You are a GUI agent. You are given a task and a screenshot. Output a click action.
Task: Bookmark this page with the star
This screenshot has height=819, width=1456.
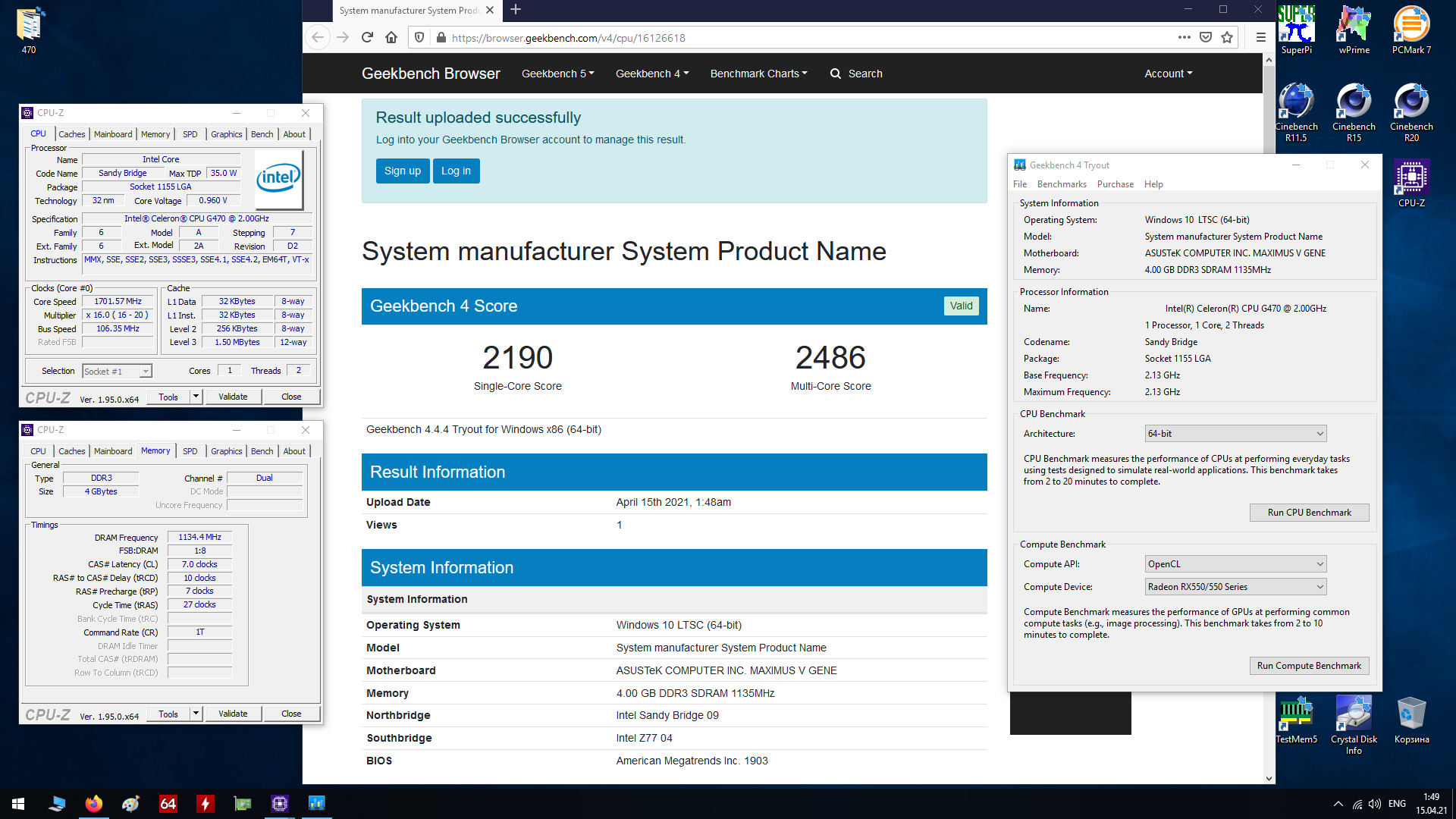pos(1227,37)
